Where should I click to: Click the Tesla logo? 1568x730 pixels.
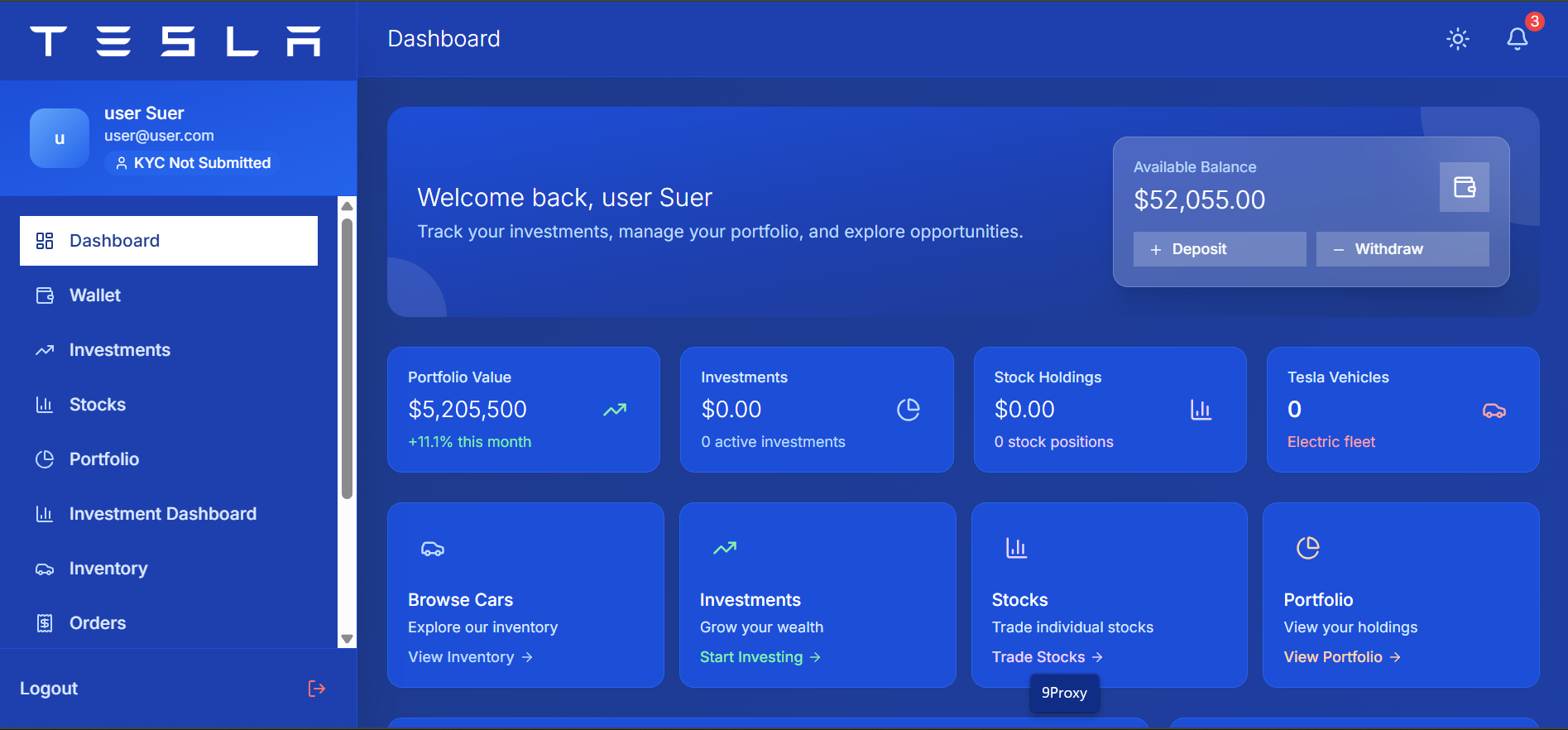click(x=175, y=41)
